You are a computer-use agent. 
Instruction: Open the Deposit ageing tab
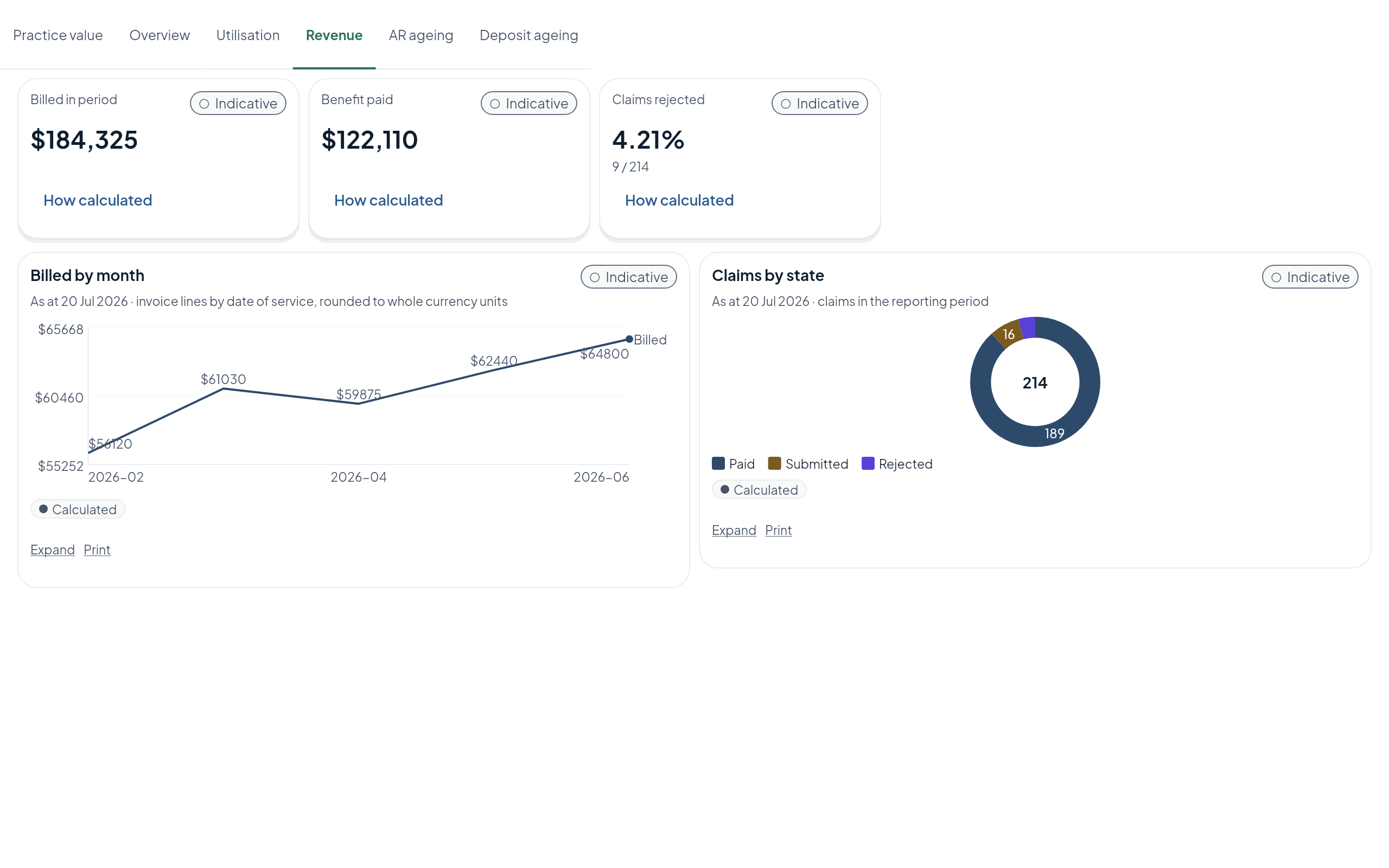click(x=528, y=35)
